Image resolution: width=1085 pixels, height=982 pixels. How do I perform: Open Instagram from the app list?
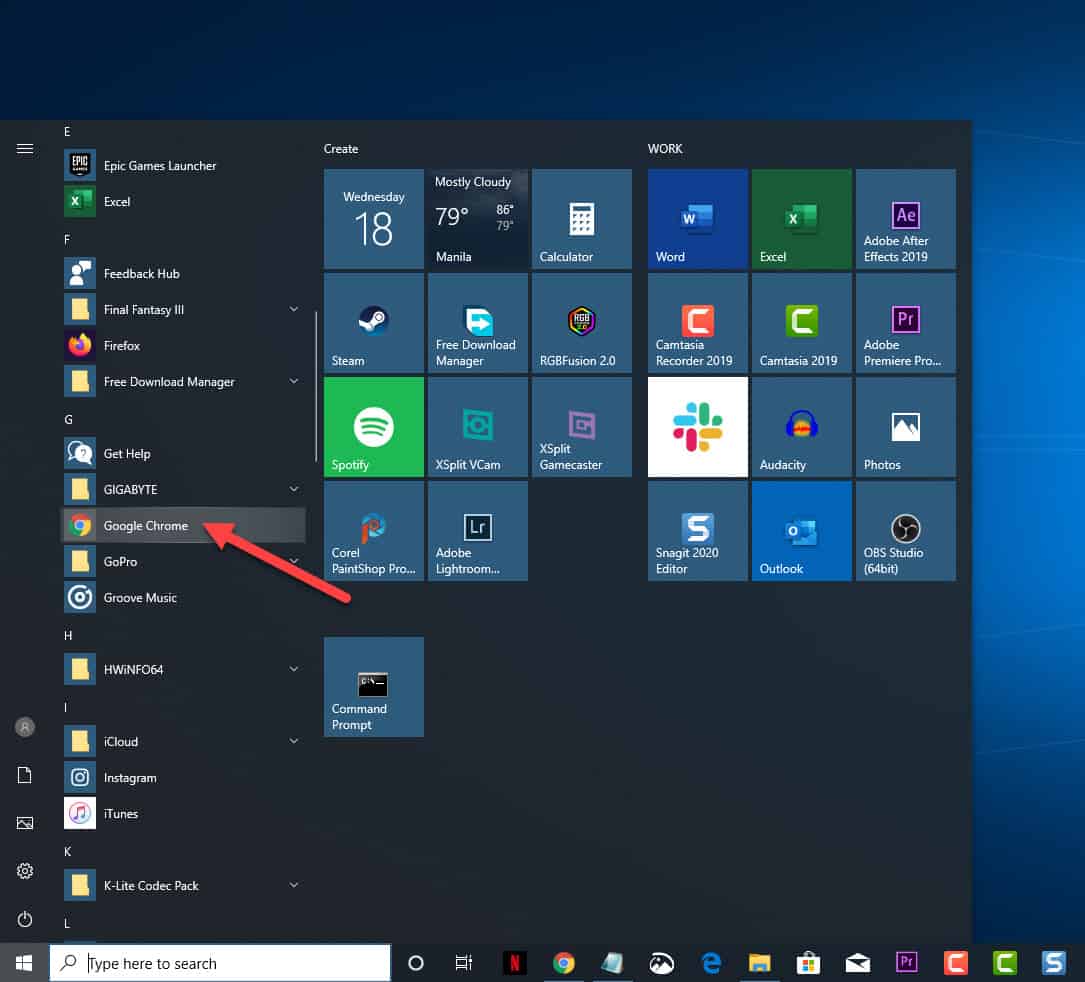point(183,777)
